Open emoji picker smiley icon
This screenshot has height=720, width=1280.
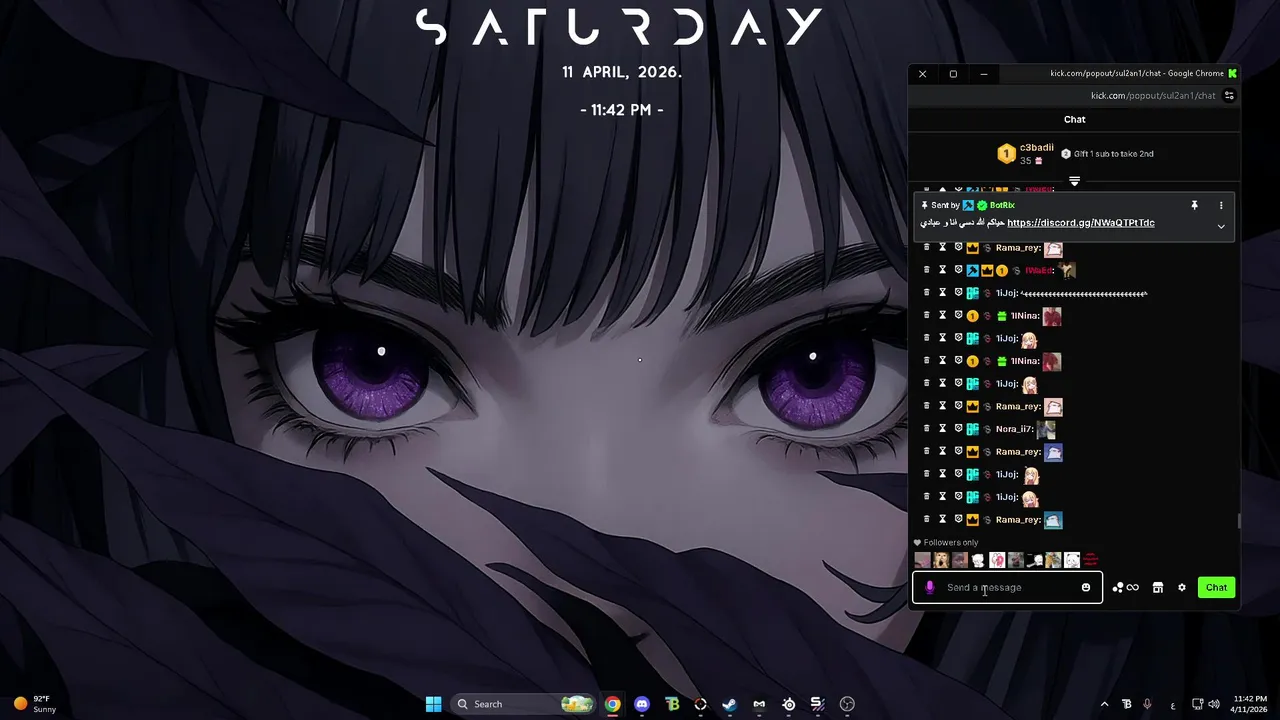pyautogui.click(x=1086, y=588)
